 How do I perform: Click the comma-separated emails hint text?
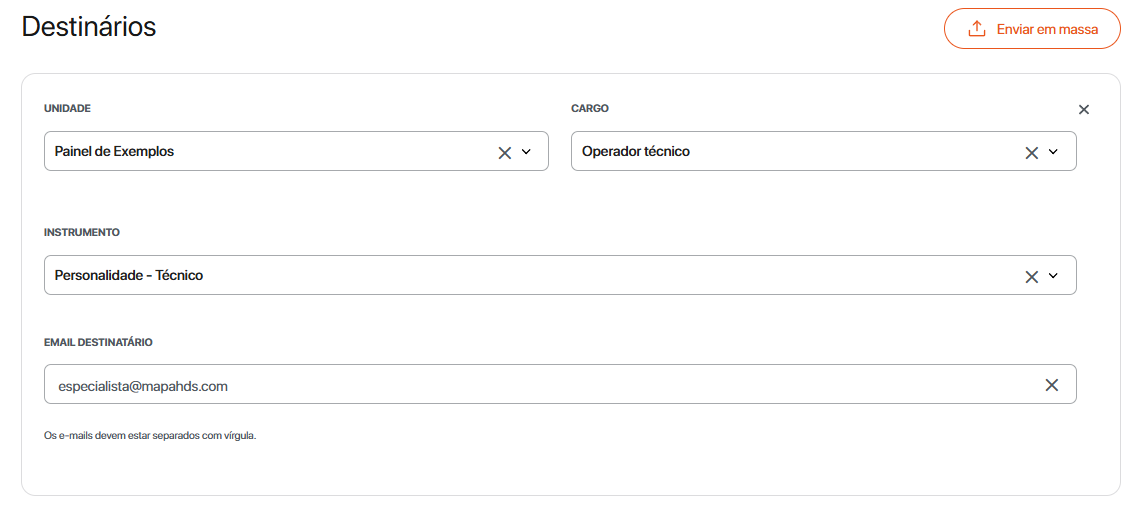(x=150, y=436)
